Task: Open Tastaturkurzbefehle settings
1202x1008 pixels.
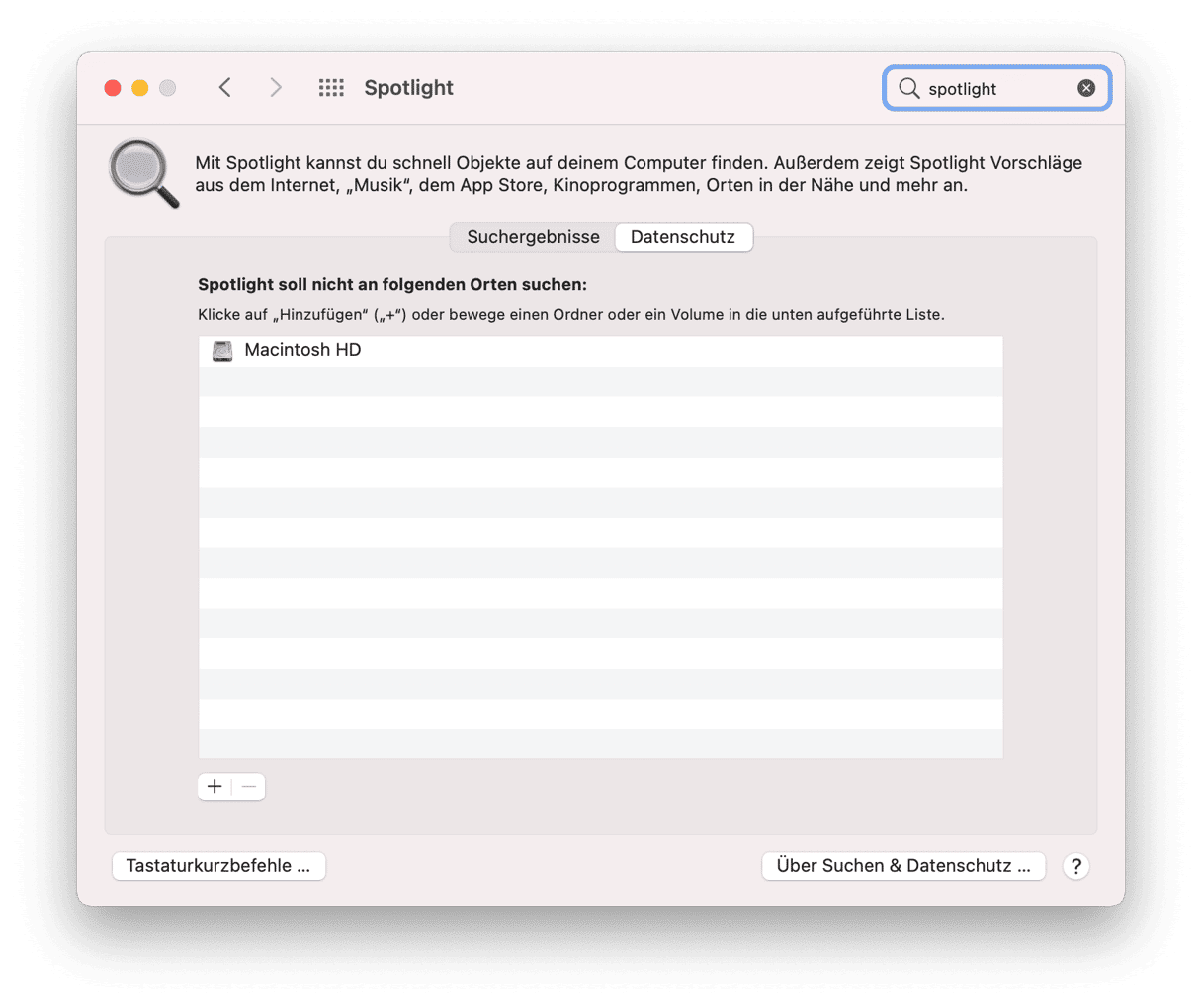Action: (218, 866)
